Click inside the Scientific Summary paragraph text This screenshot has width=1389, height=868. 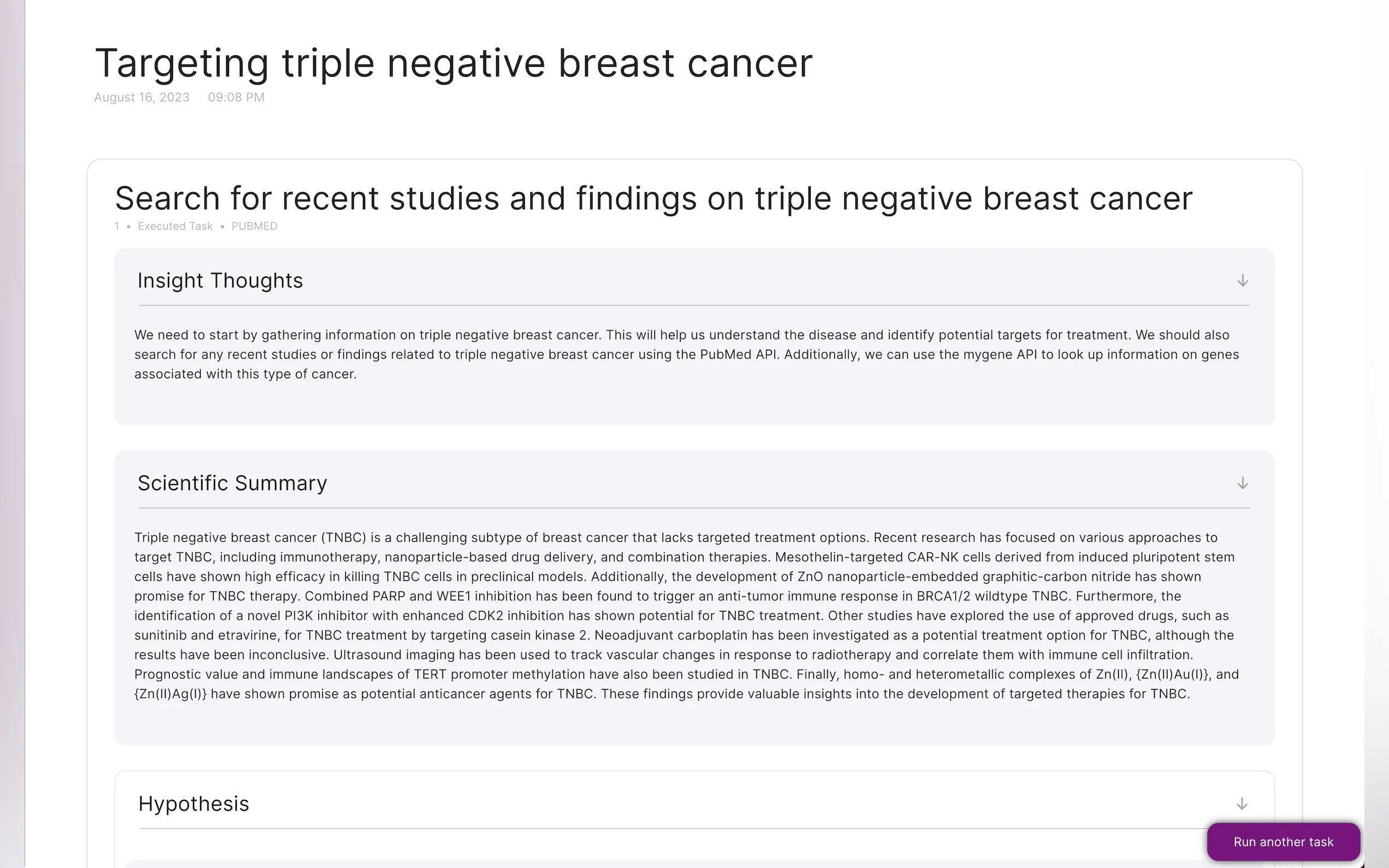tap(686, 615)
